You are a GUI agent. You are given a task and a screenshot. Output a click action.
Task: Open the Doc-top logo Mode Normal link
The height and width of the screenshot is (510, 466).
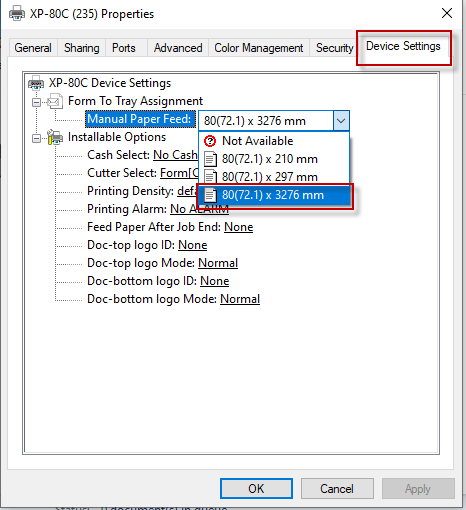[218, 263]
